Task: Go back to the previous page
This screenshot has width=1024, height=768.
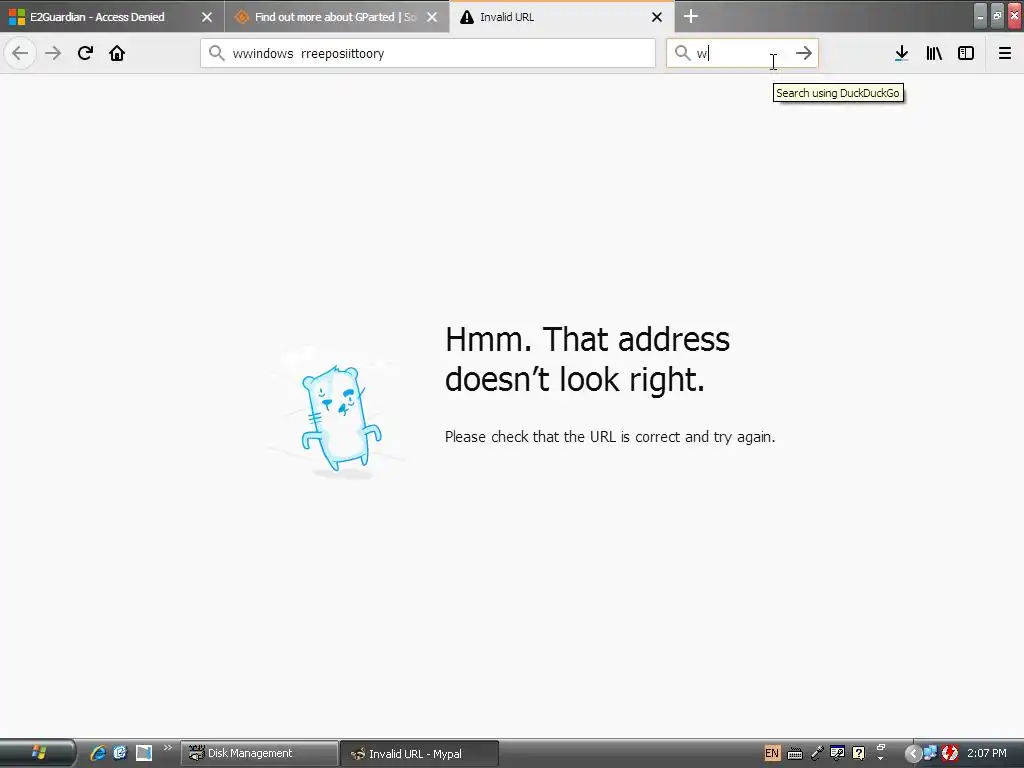Action: click(x=20, y=53)
